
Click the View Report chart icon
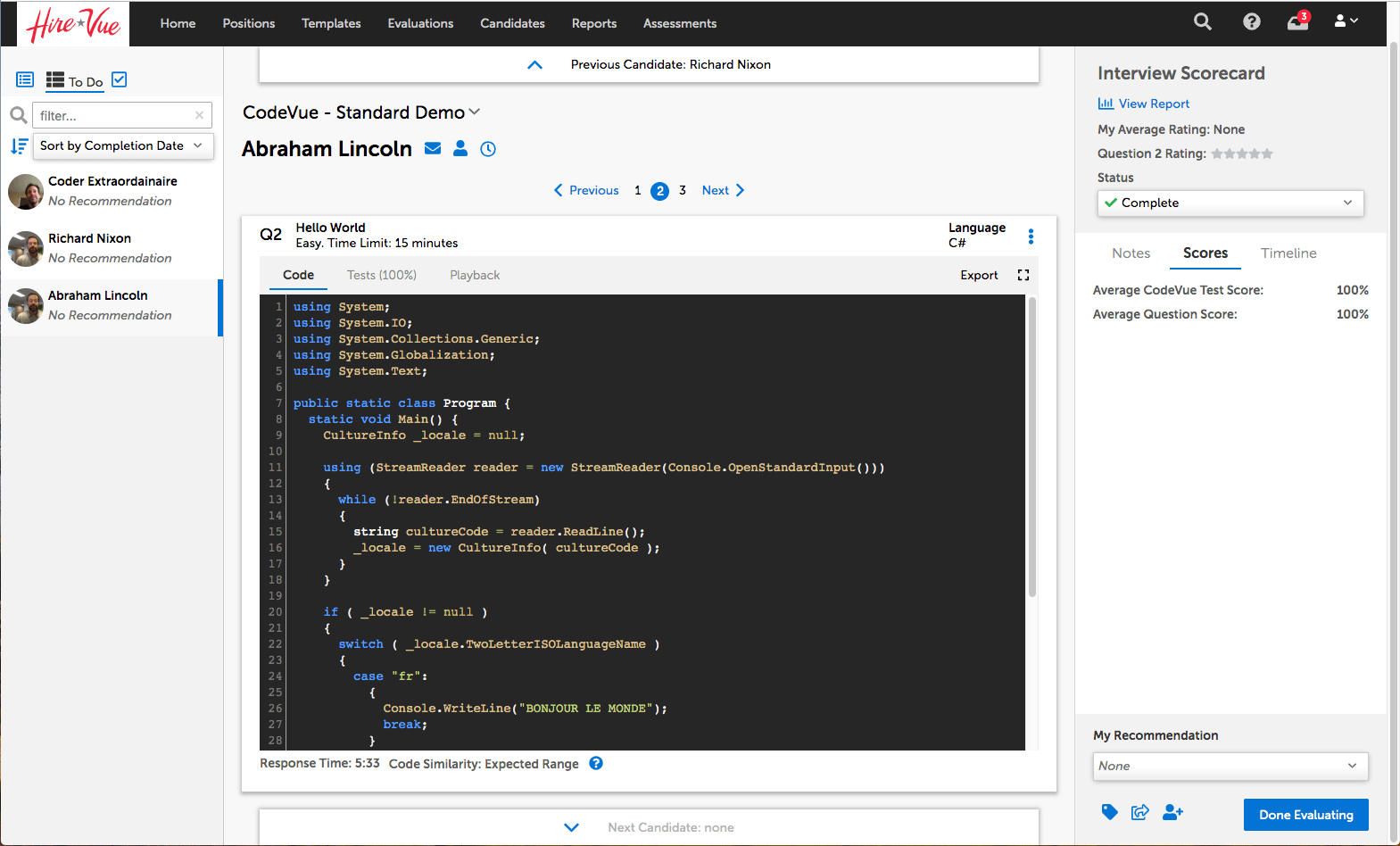click(1106, 104)
